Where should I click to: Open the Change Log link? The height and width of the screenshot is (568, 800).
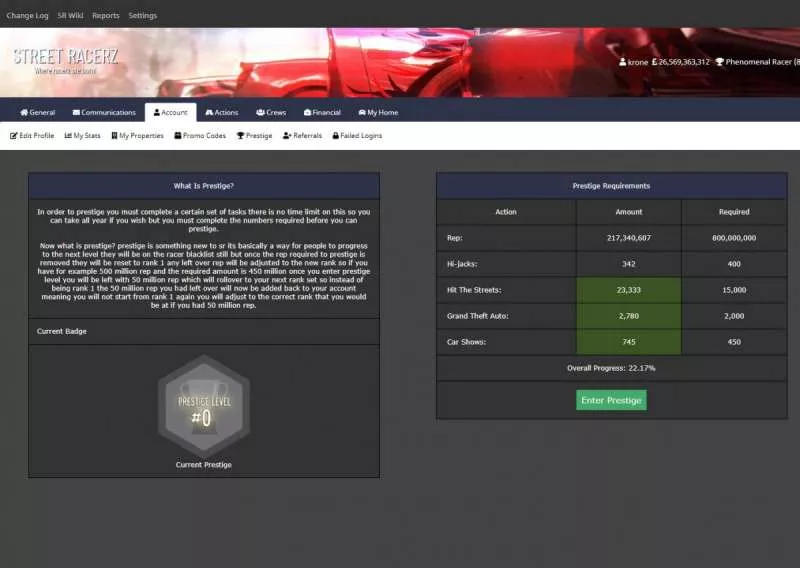tap(27, 16)
